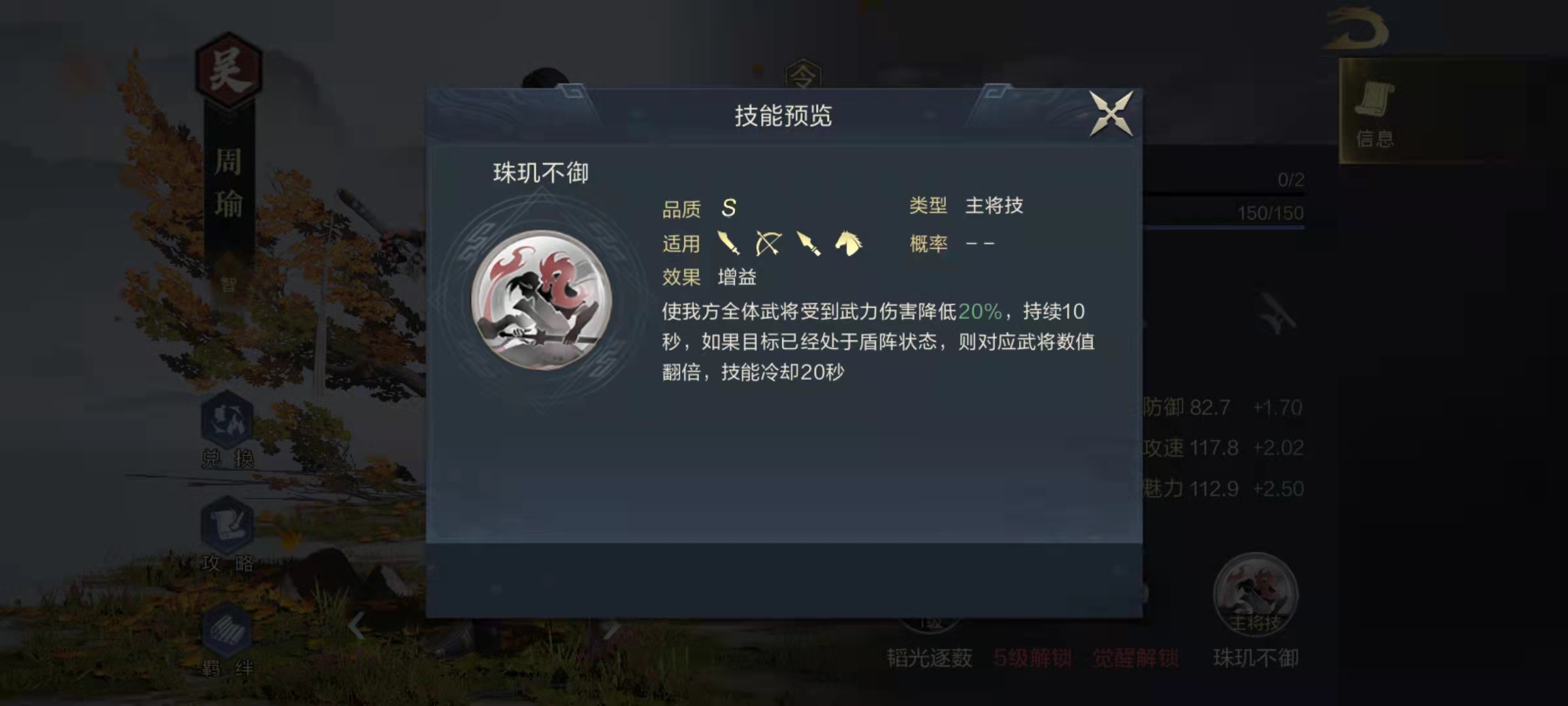Go to next general with right arrow
Viewport: 1568px width, 706px height.
pyautogui.click(x=612, y=629)
